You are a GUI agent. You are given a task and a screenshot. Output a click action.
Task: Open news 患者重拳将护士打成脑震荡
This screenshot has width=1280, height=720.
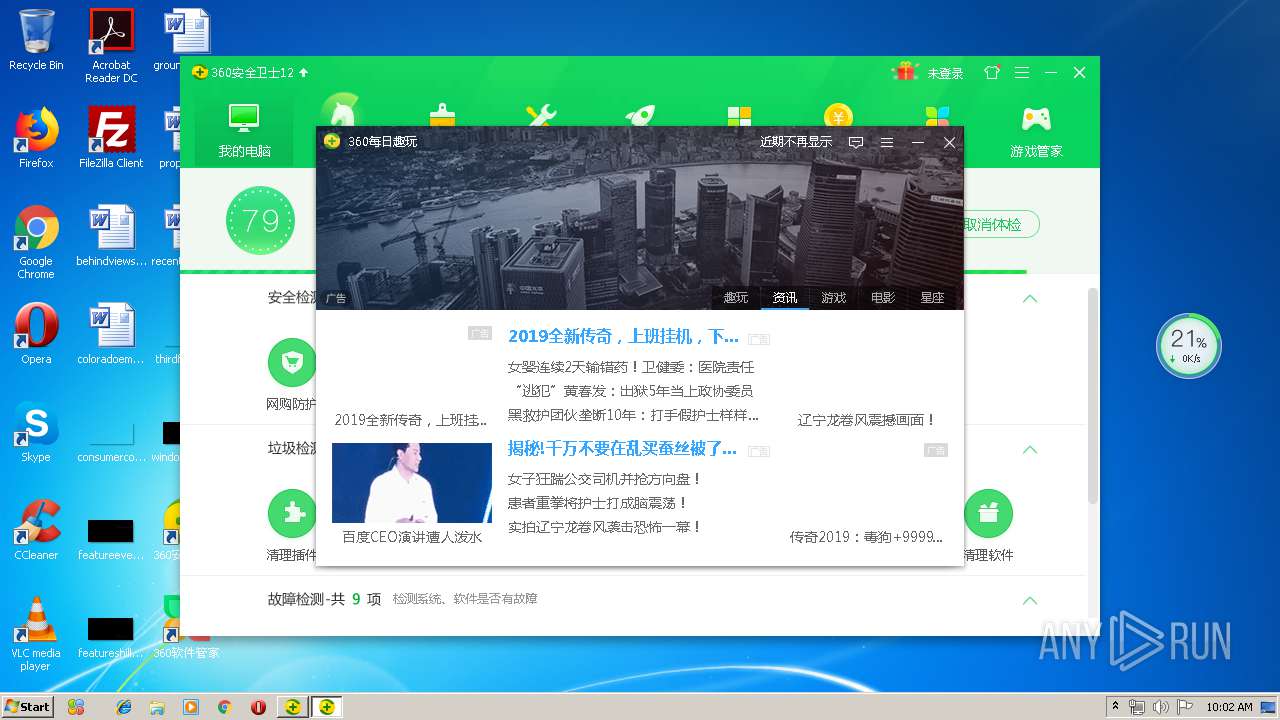pyautogui.click(x=598, y=503)
